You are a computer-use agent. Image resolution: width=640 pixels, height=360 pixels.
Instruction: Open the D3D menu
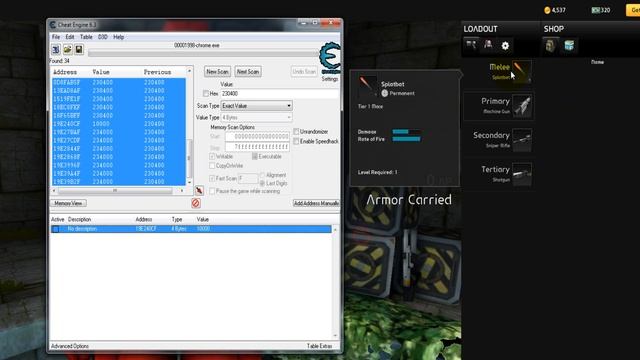(103, 37)
